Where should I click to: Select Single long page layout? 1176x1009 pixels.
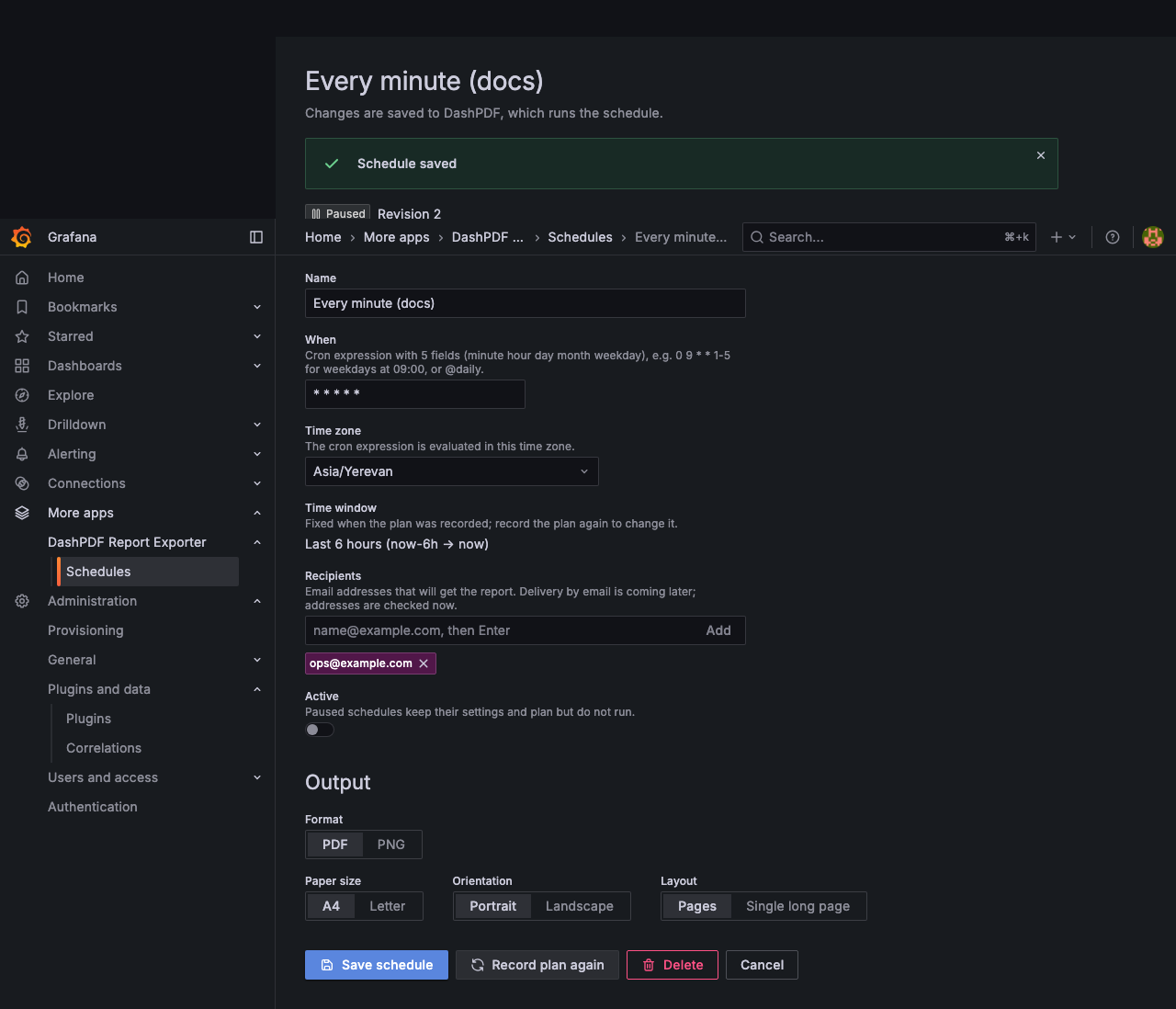798,906
